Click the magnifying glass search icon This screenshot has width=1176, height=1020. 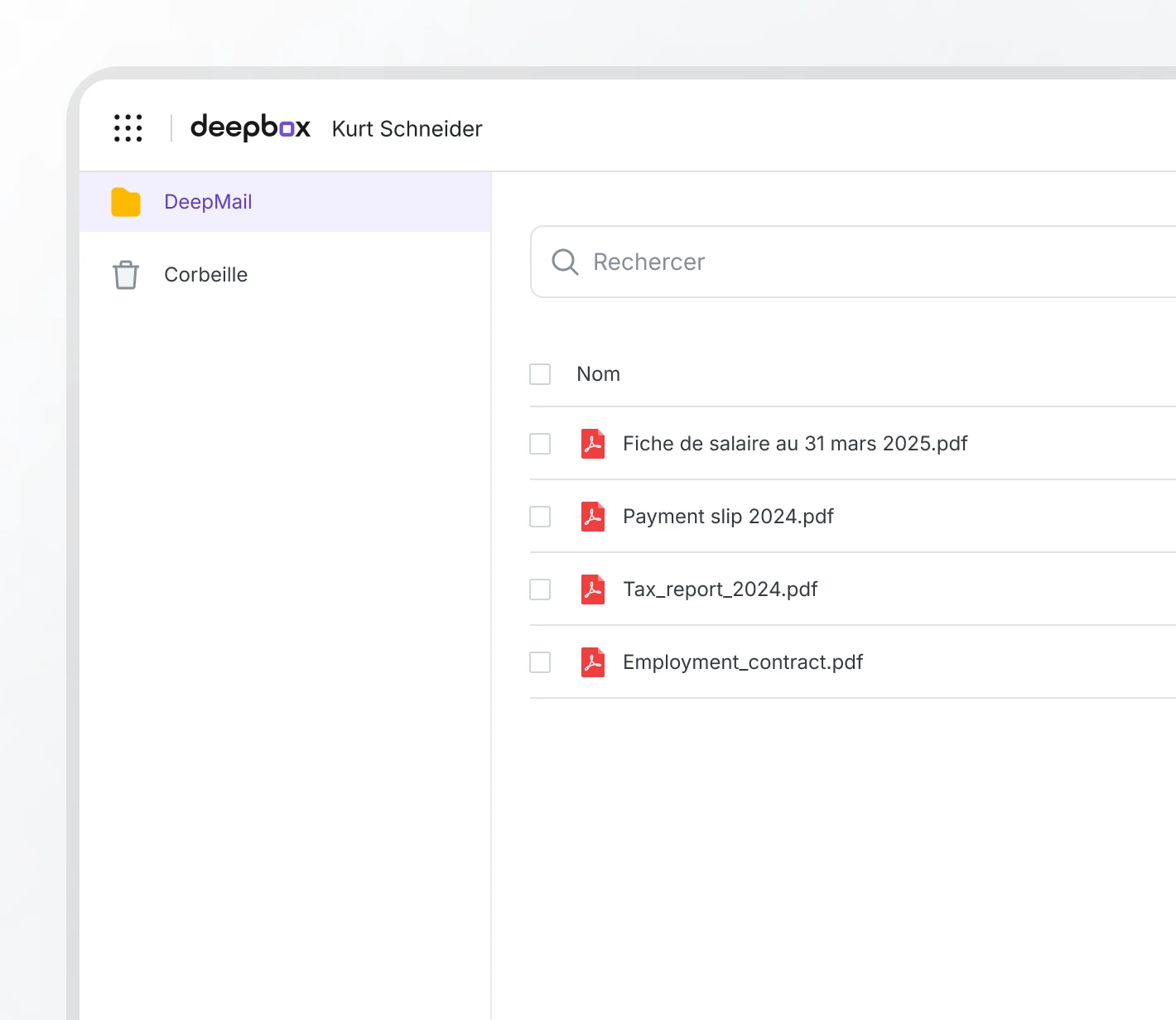[x=565, y=262]
